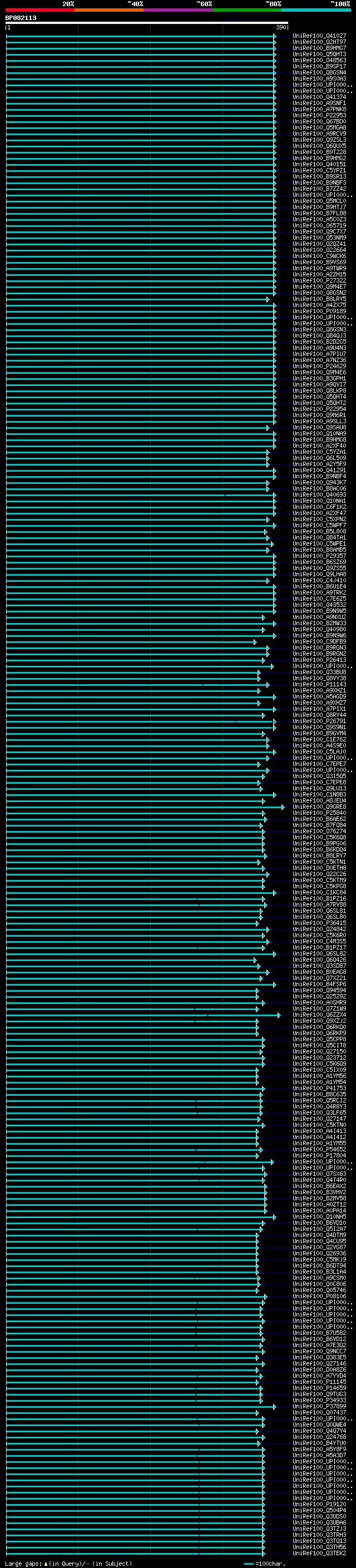
Task: Select hit label UniRef100_B9T228
Action: (319, 152)
